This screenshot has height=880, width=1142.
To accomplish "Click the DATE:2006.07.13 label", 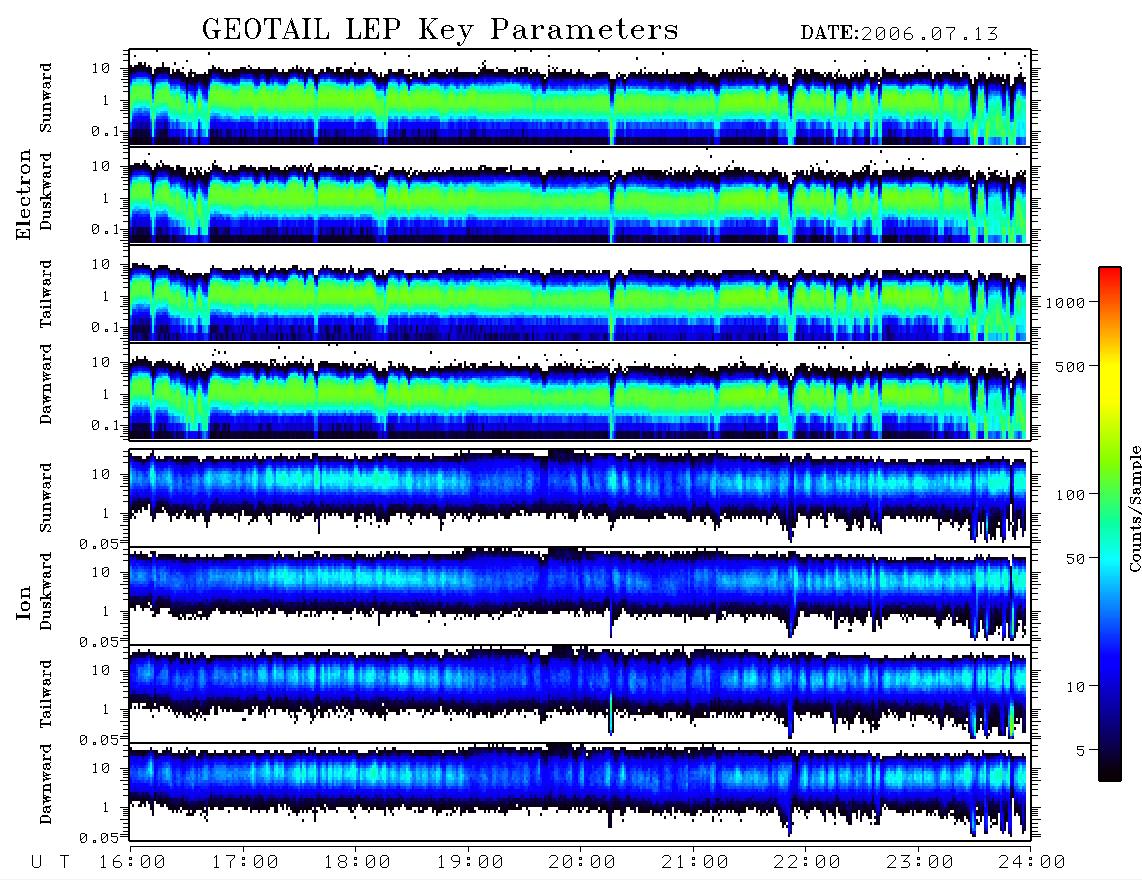I will tap(899, 34).
